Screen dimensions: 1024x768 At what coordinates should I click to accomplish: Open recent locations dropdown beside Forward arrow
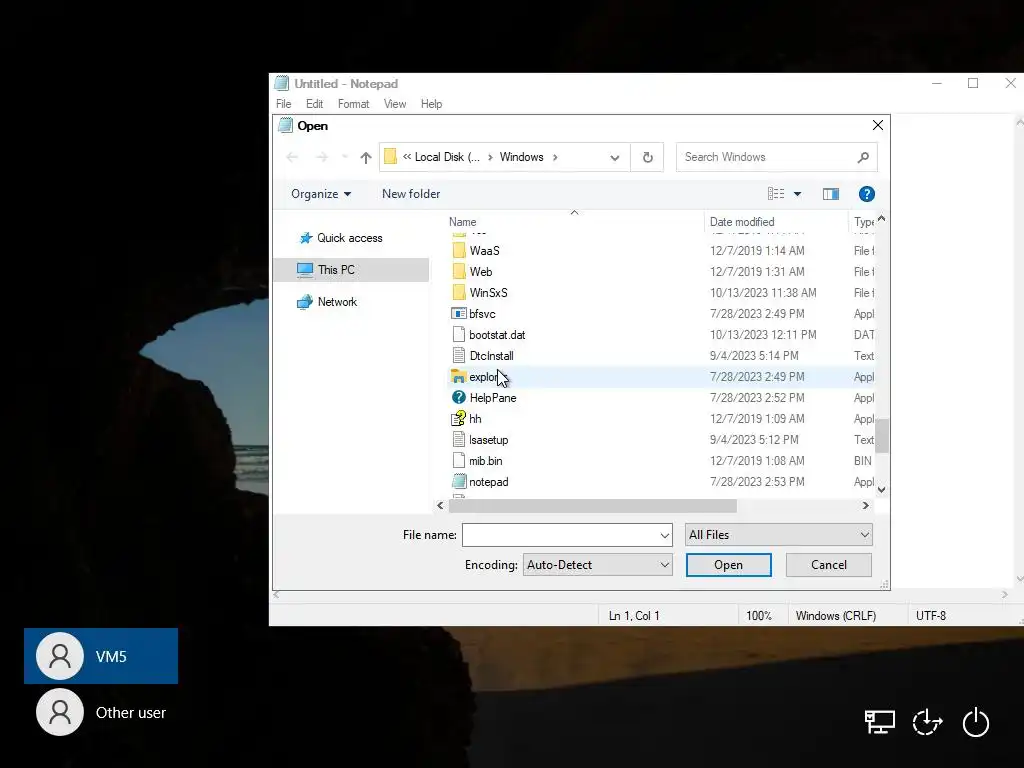[x=345, y=157]
